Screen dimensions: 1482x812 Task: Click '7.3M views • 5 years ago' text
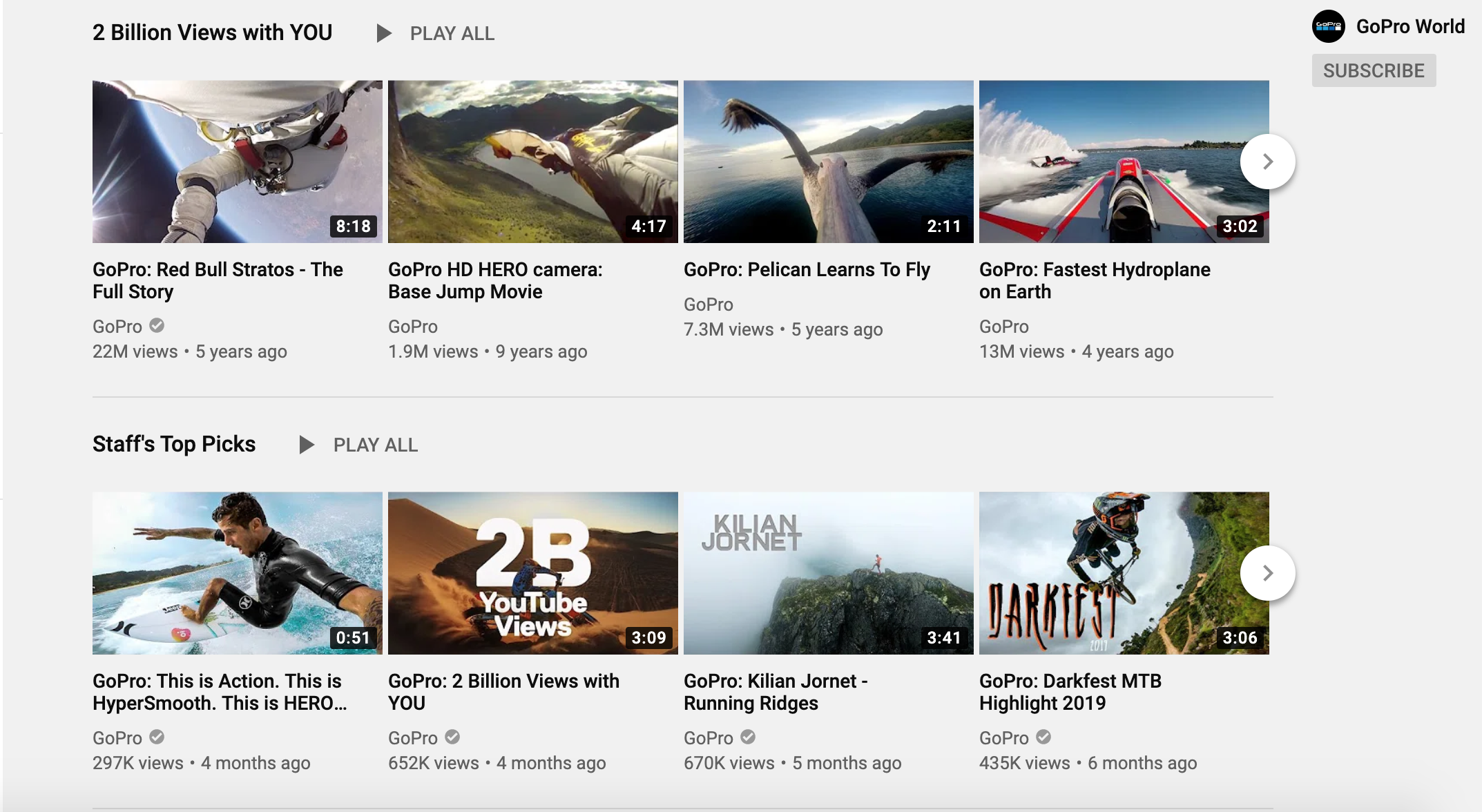point(783,329)
